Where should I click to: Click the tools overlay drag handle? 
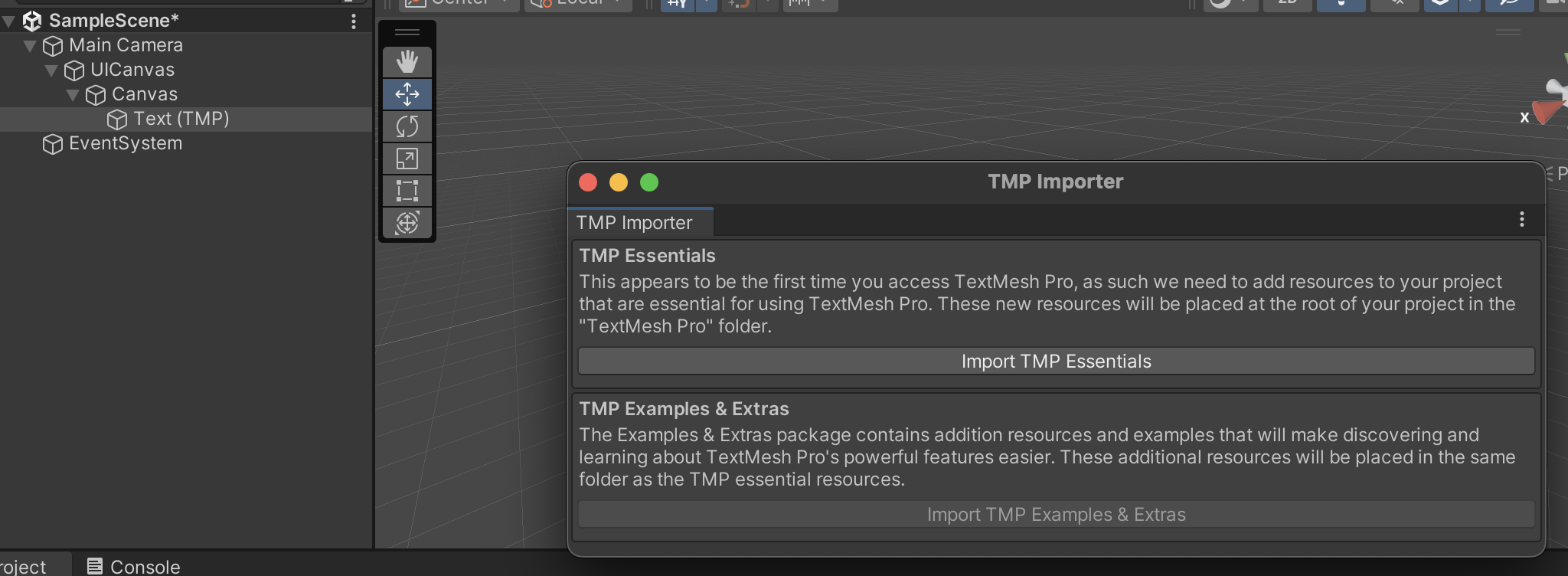407,32
